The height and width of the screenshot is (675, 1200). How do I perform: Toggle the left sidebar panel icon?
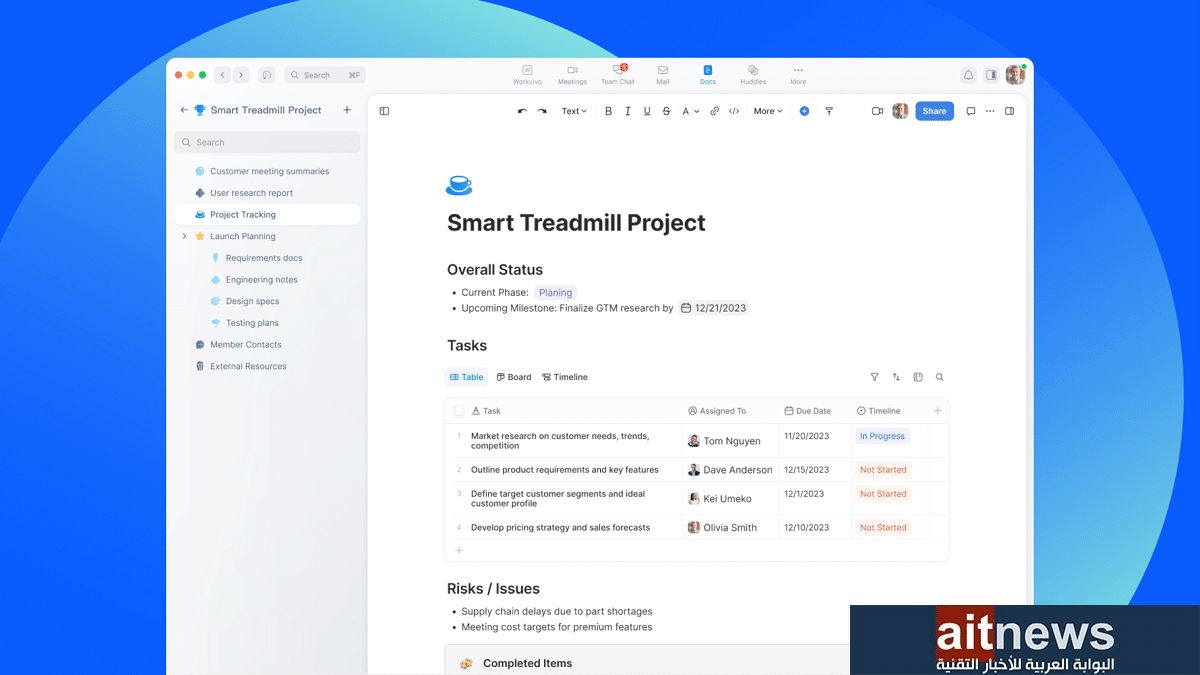[x=384, y=111]
